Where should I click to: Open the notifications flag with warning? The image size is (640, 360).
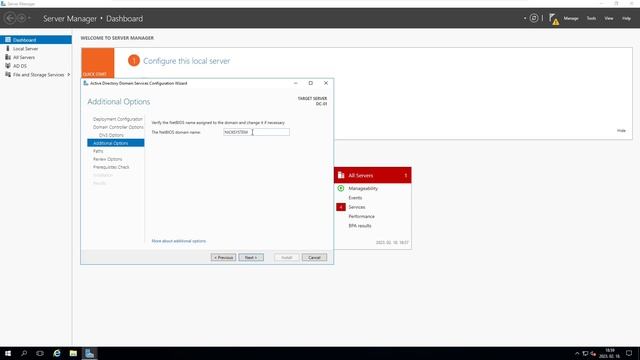(x=553, y=18)
